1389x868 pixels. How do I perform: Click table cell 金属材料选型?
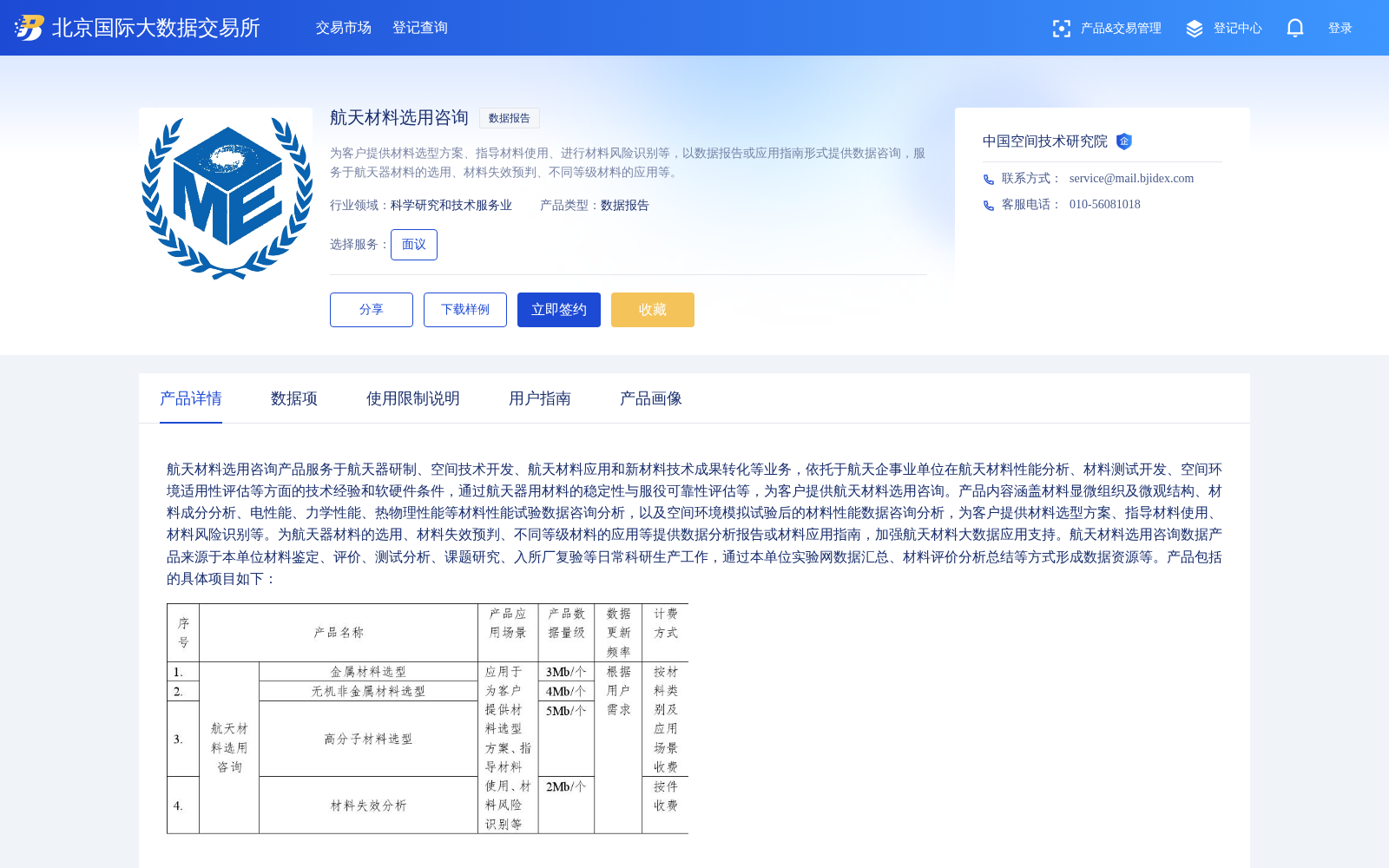coord(368,672)
